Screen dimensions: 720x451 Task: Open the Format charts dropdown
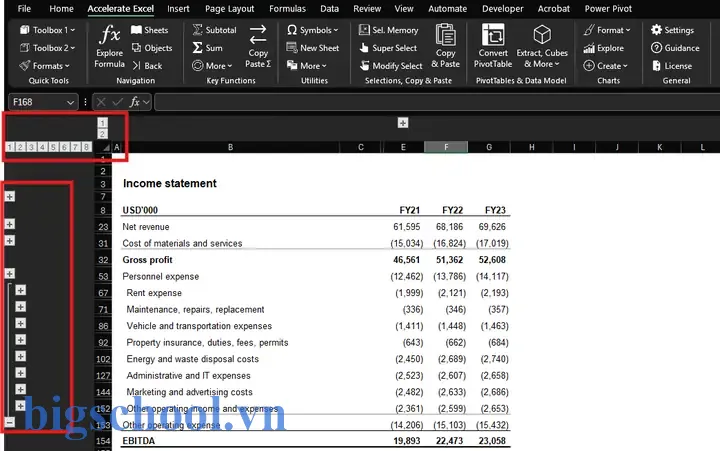point(607,30)
